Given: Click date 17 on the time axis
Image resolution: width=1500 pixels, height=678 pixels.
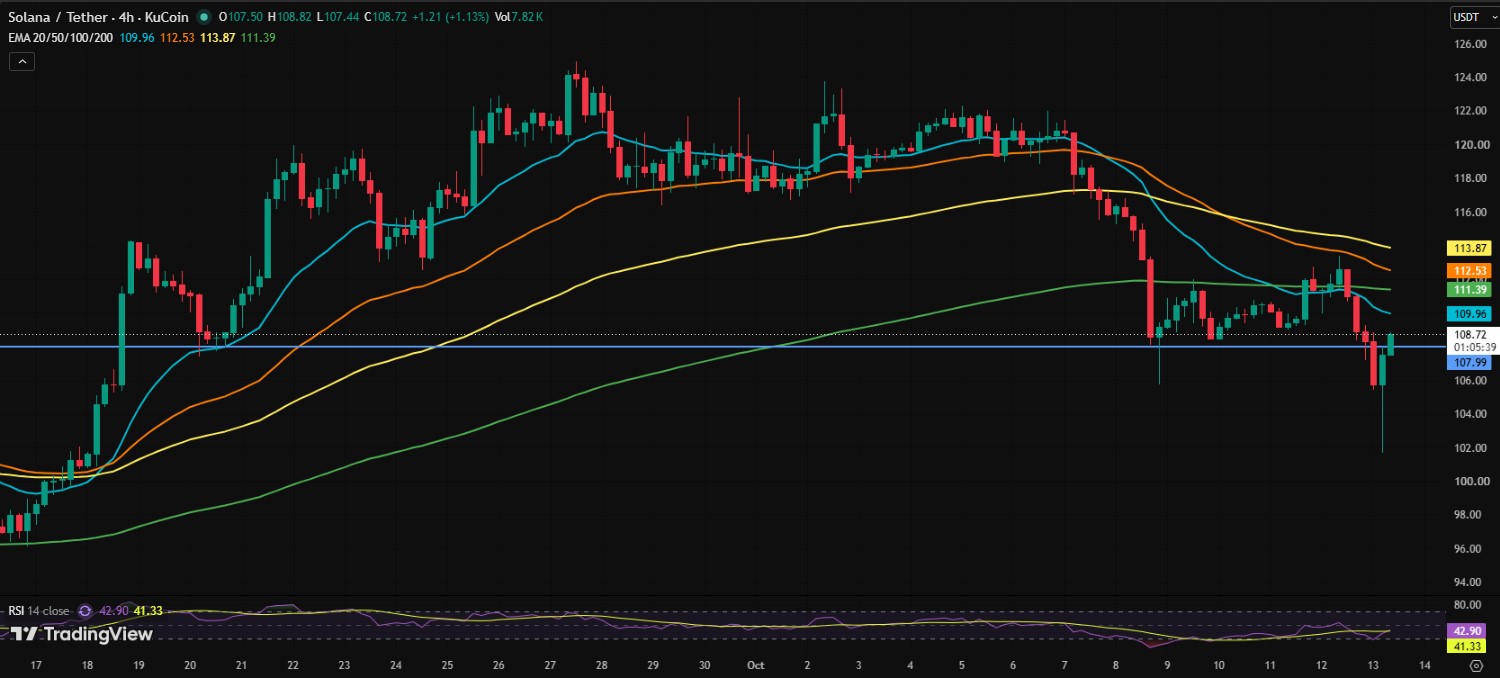Looking at the screenshot, I should pyautogui.click(x=36, y=665).
